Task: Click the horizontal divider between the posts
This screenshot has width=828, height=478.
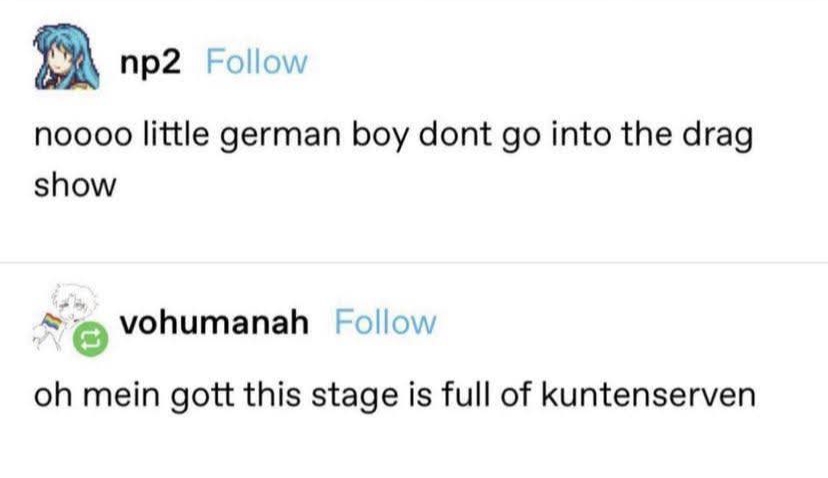Action: click(x=414, y=262)
